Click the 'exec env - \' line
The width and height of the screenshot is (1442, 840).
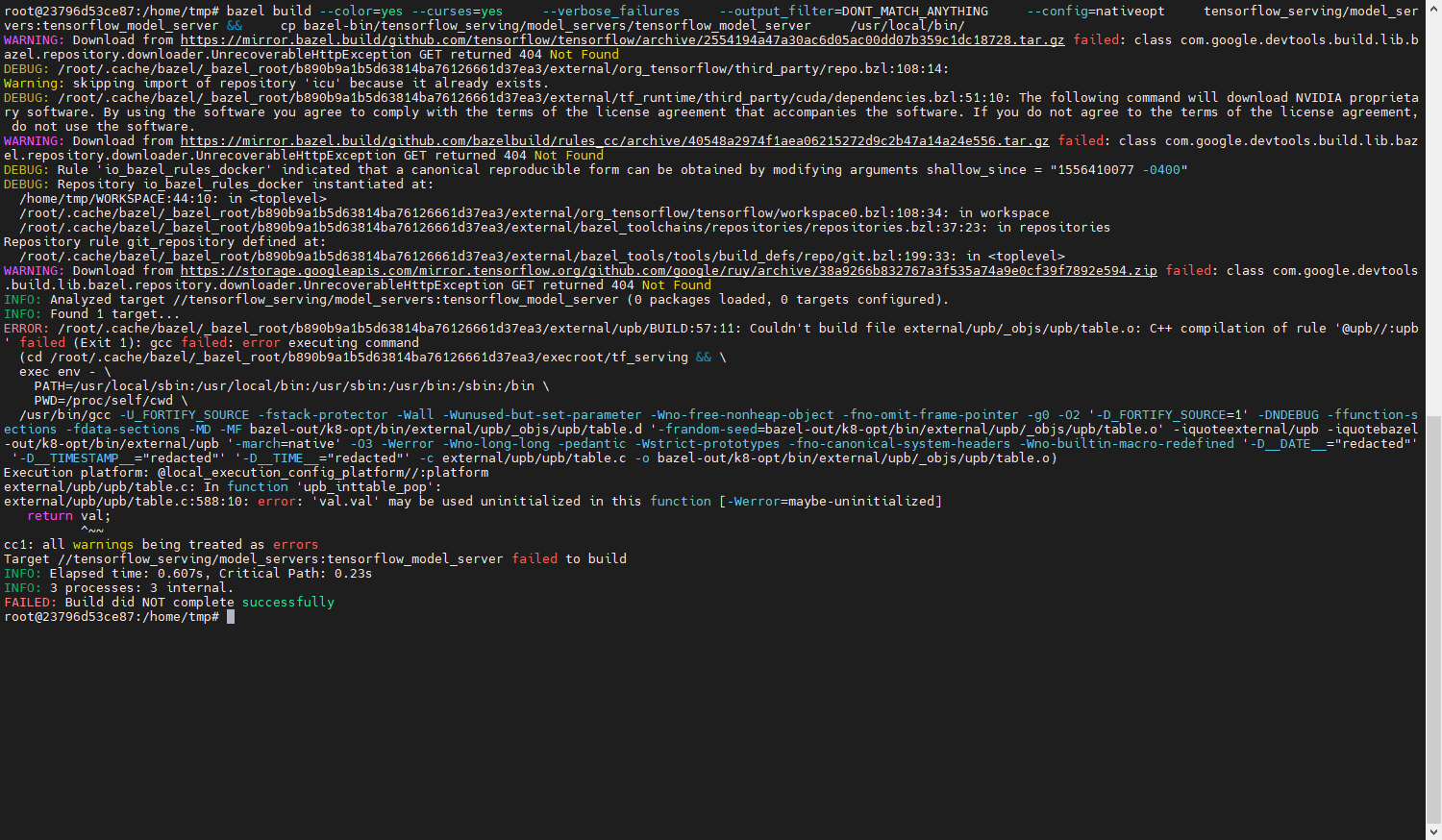(x=65, y=372)
